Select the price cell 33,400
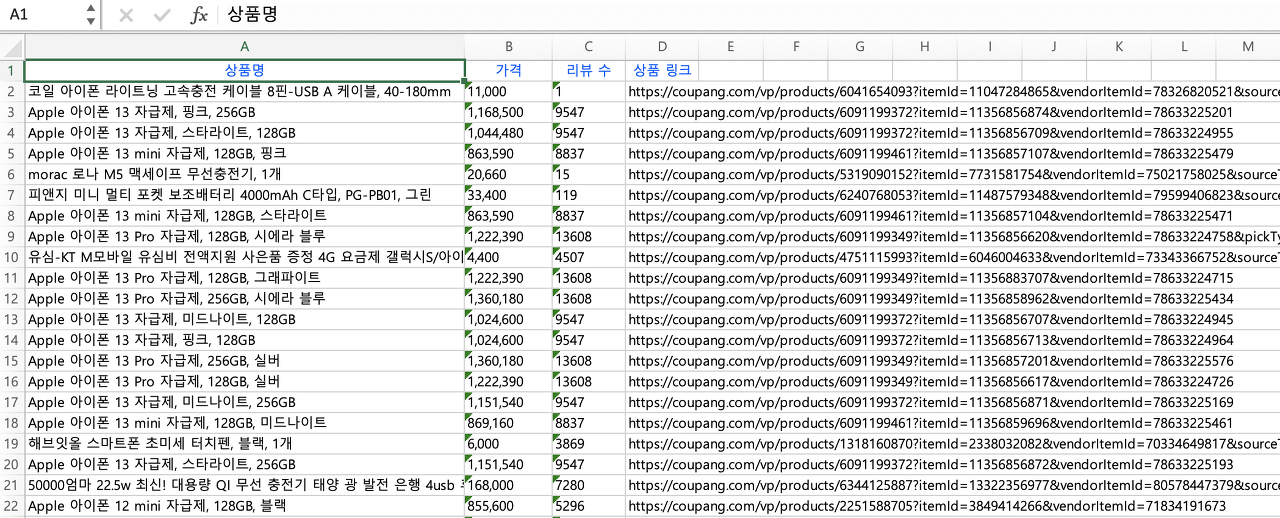 (509, 195)
